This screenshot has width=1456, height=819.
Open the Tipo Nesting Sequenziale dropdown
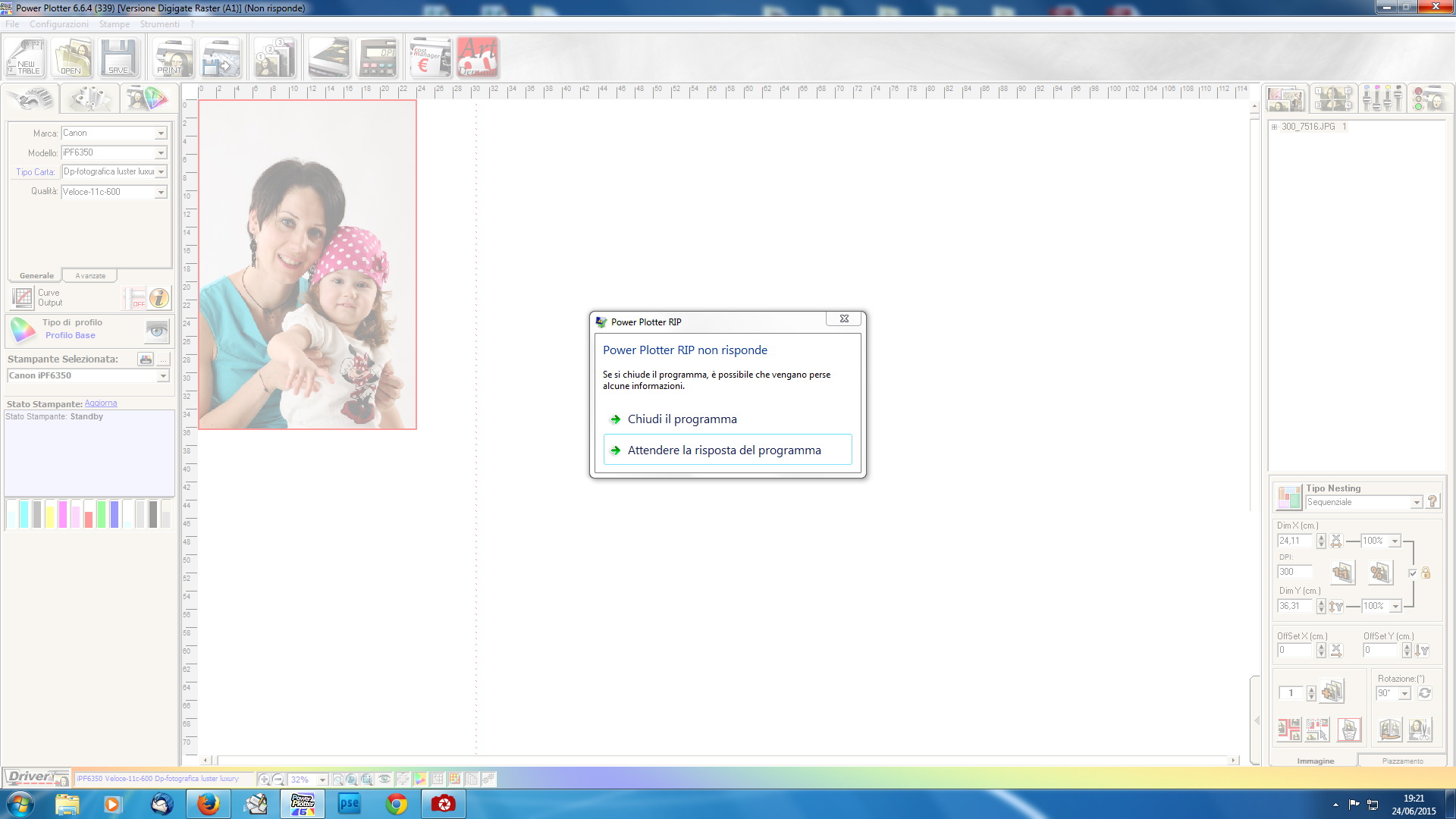1416,503
